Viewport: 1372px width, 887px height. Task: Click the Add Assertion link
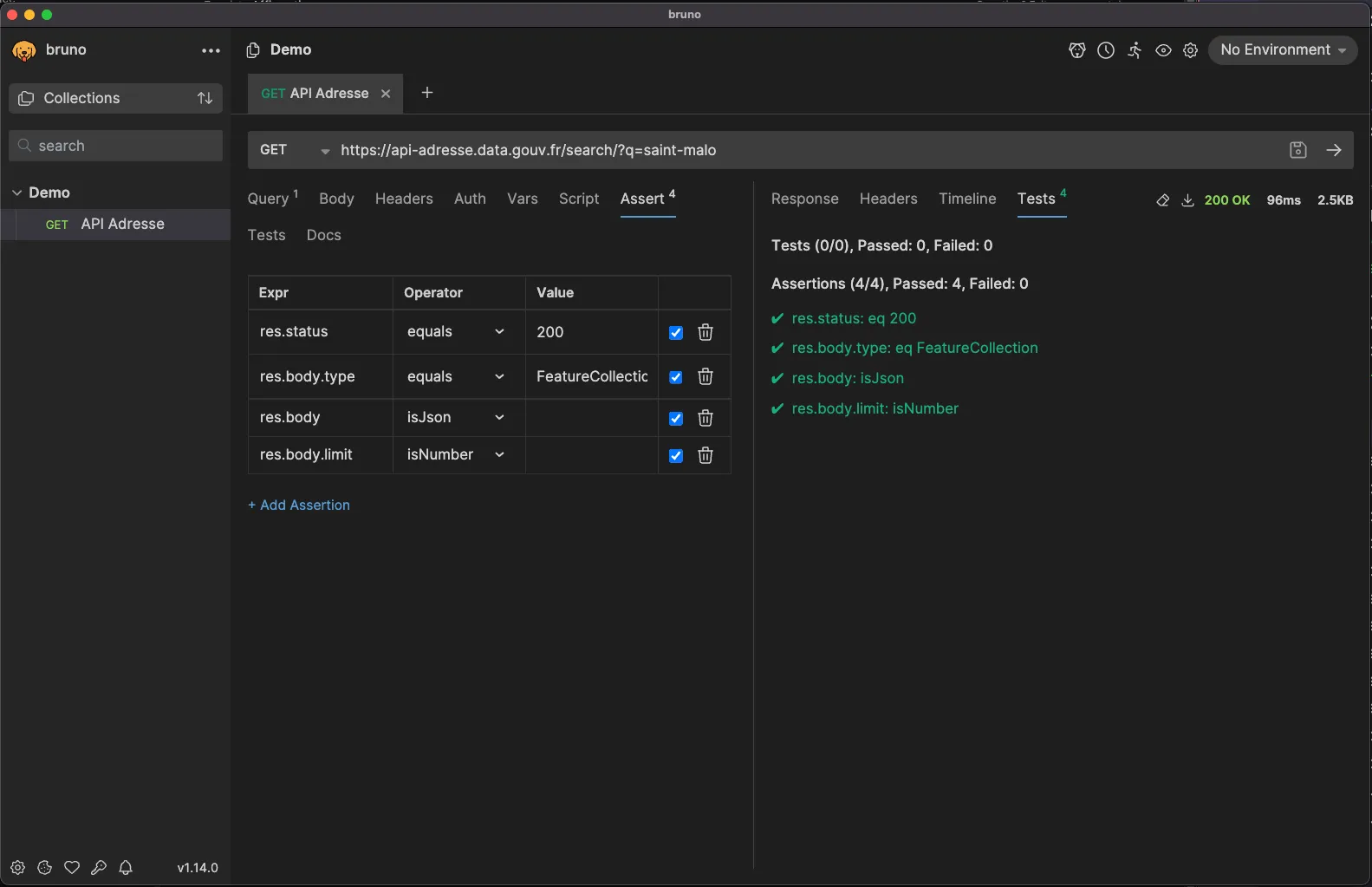click(299, 505)
